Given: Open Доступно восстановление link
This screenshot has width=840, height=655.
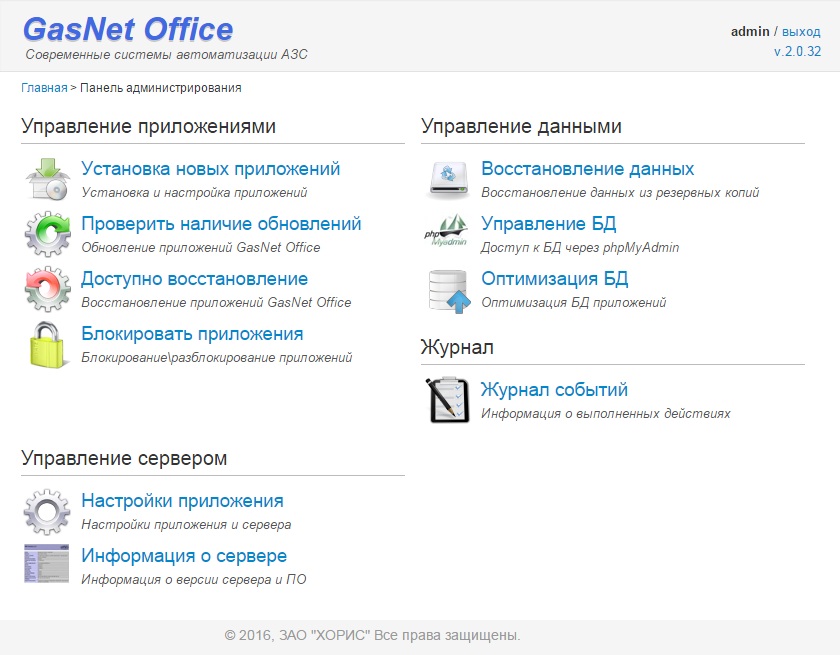Looking at the screenshot, I should click(x=194, y=279).
